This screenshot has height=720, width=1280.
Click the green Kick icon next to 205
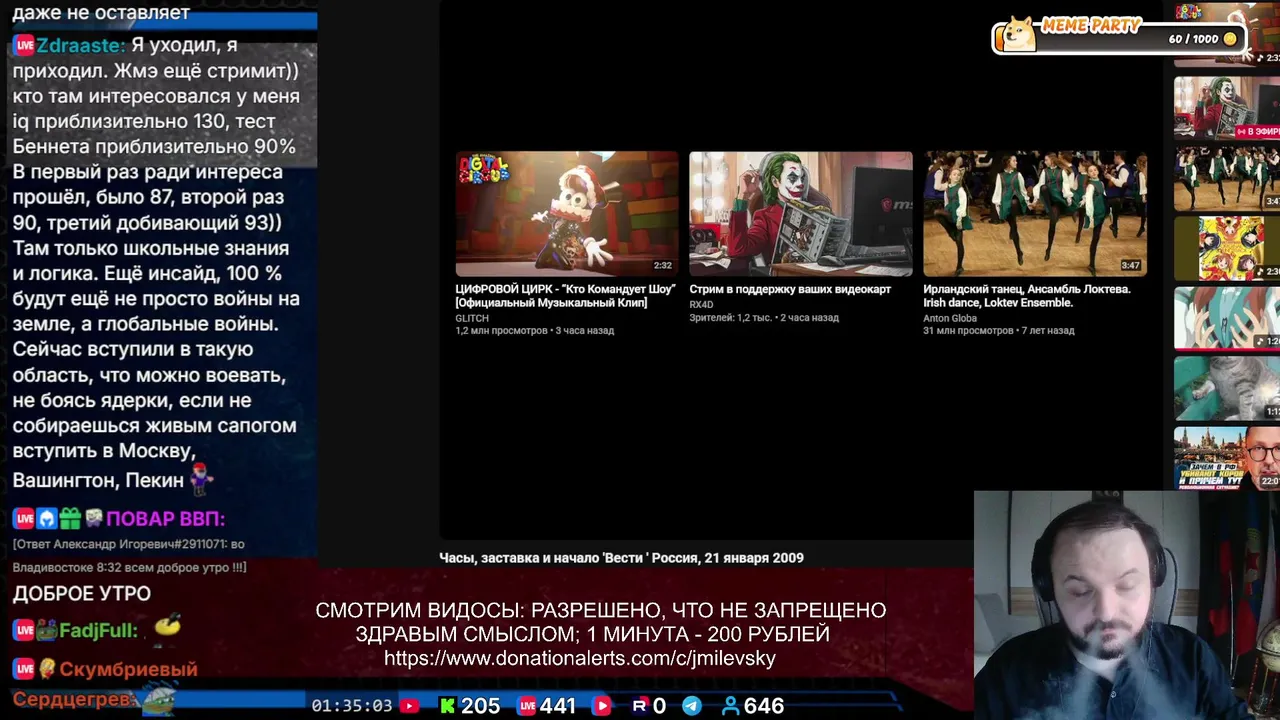click(x=447, y=706)
